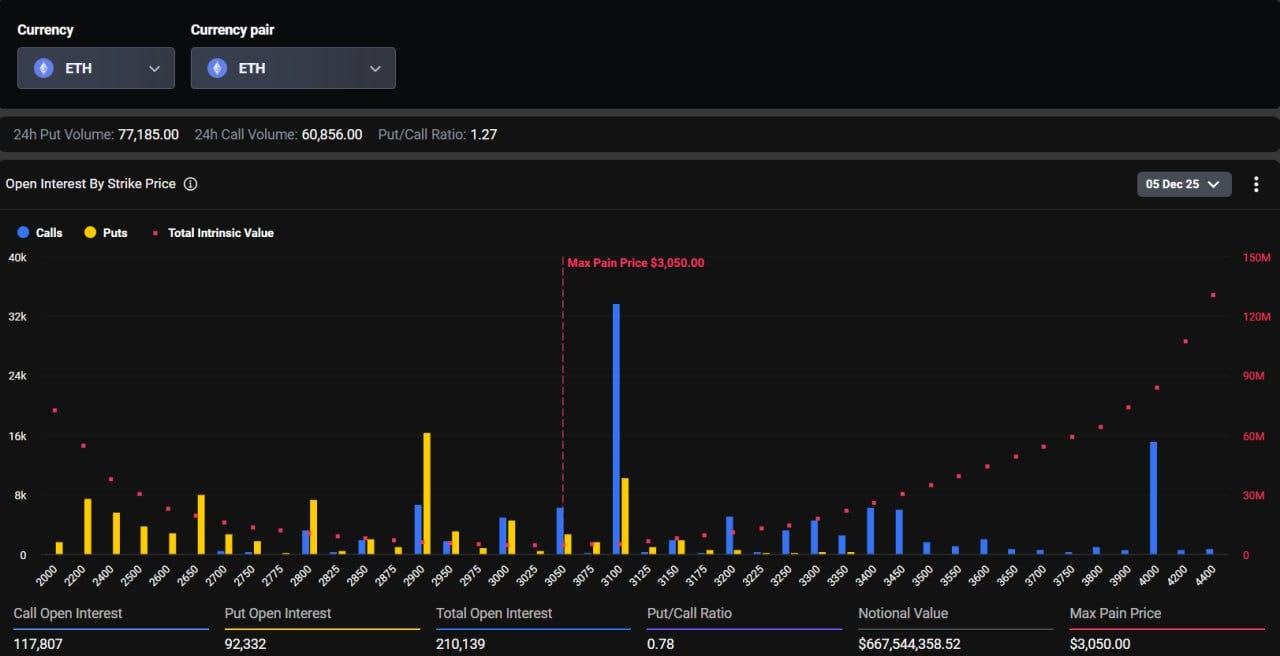Click the yellow put bar at 2200 strike

point(88,527)
